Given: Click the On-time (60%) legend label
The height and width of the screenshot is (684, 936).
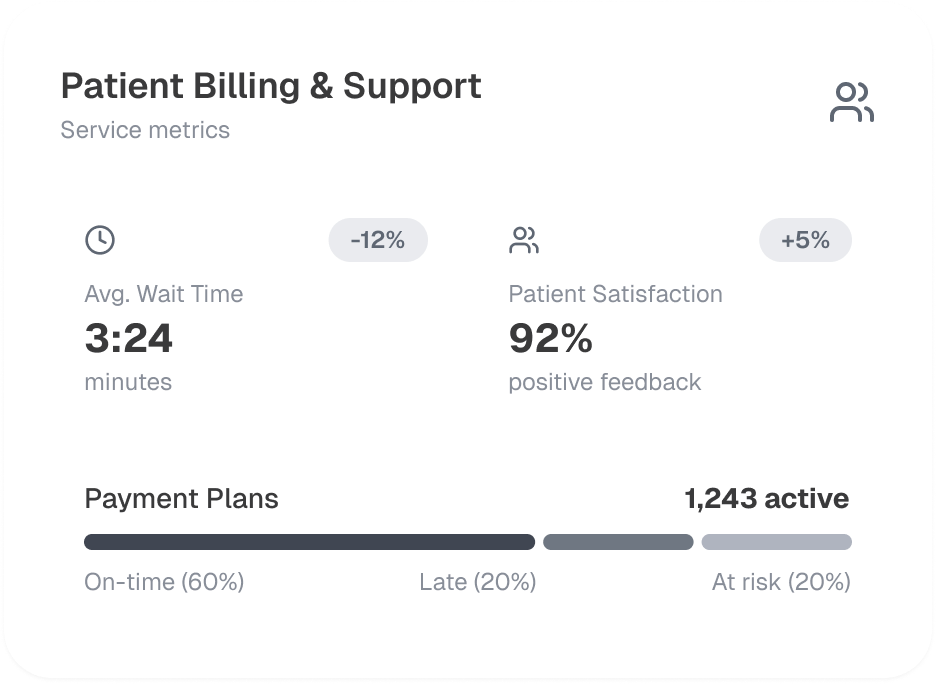Looking at the screenshot, I should pyautogui.click(x=164, y=582).
